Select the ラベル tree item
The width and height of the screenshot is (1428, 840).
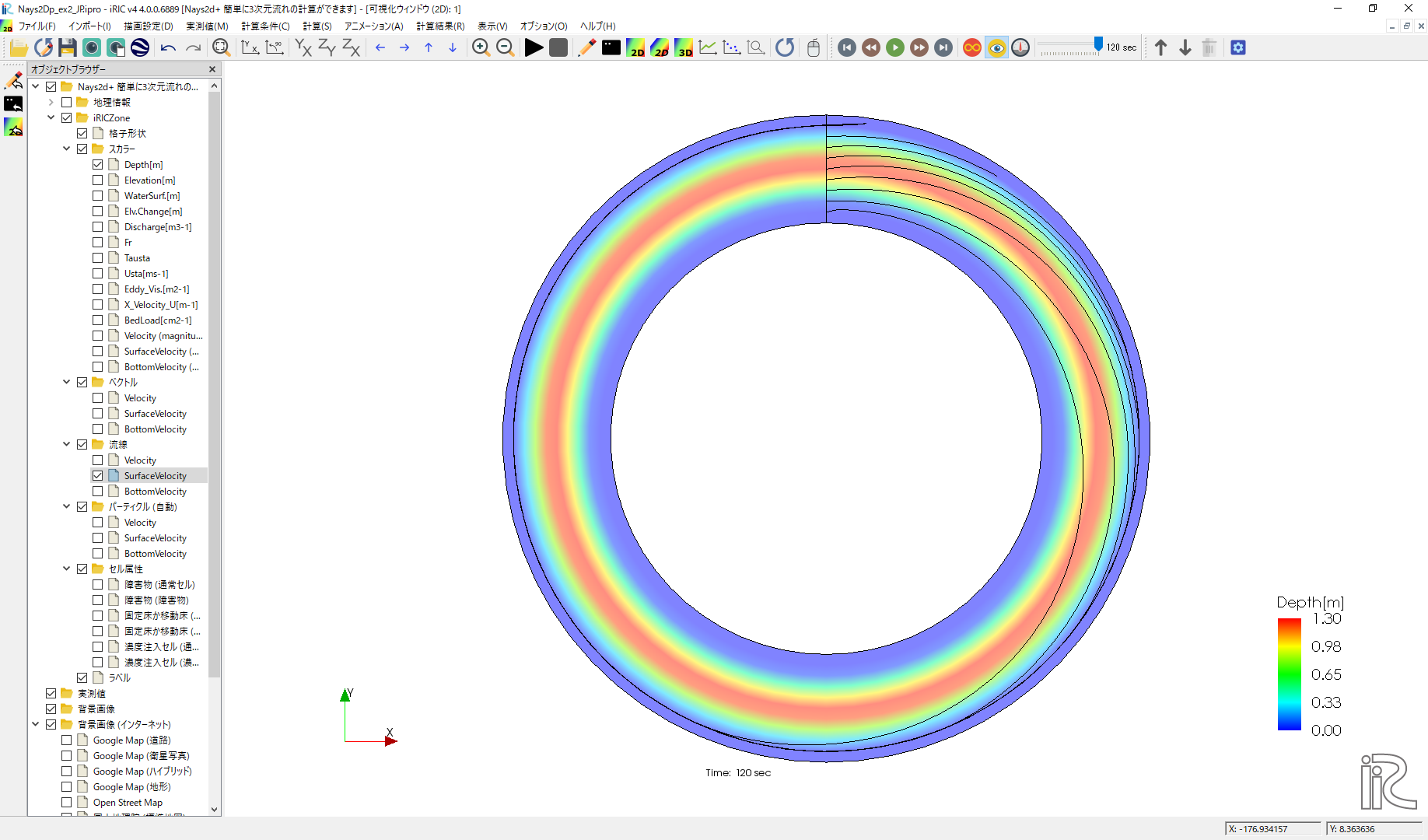pyautogui.click(x=120, y=678)
